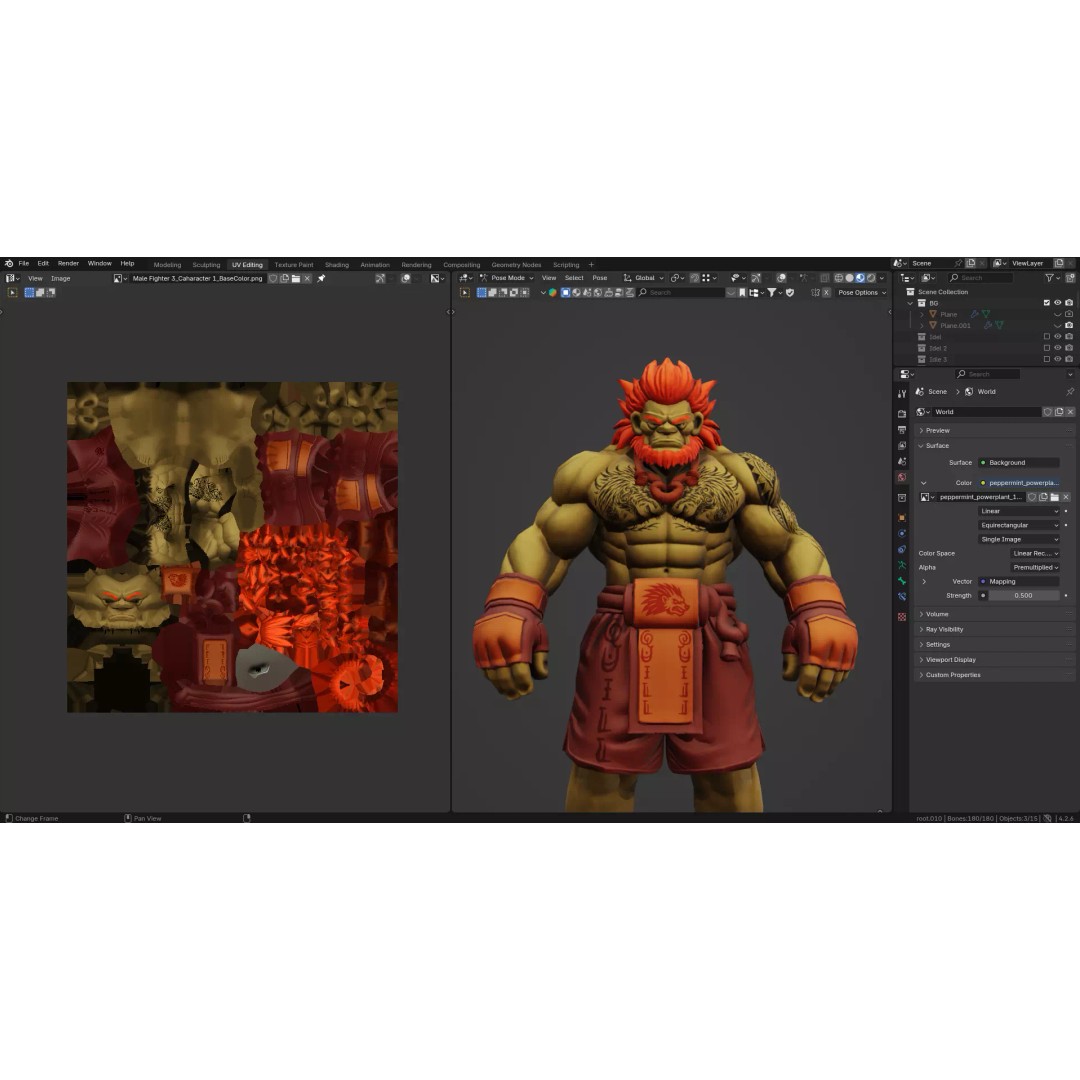Expand the Preview panel
Viewport: 1080px width, 1080px height.
(x=995, y=430)
